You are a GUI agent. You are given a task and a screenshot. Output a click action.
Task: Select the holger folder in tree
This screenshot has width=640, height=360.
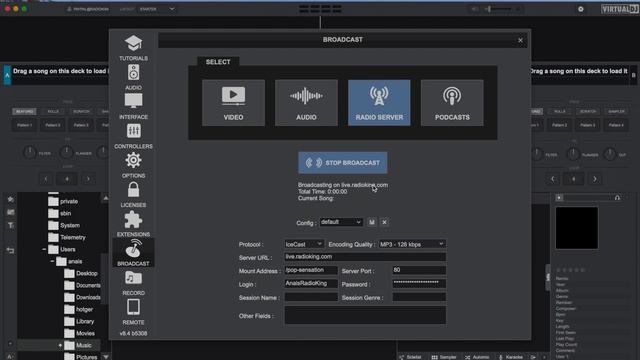point(78,309)
